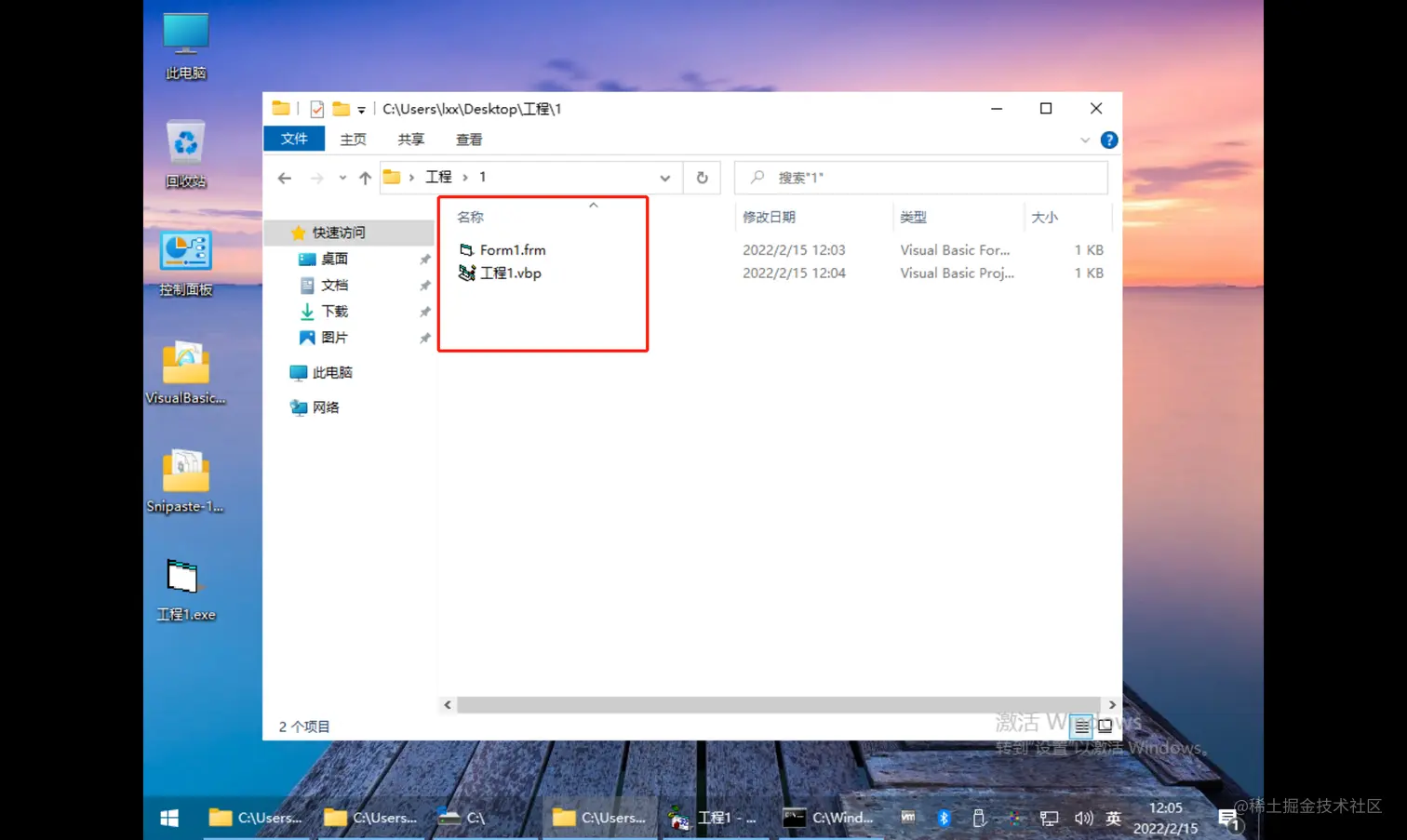Select 快速访问 in the navigation pane

point(350,233)
